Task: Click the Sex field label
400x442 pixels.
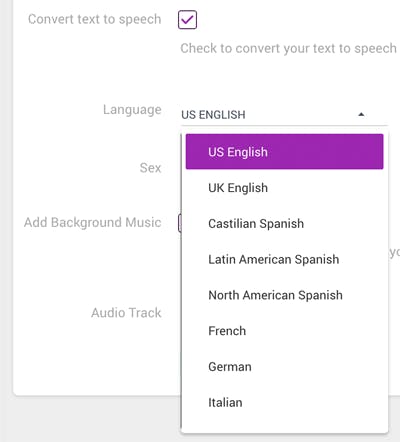Action: click(x=150, y=168)
